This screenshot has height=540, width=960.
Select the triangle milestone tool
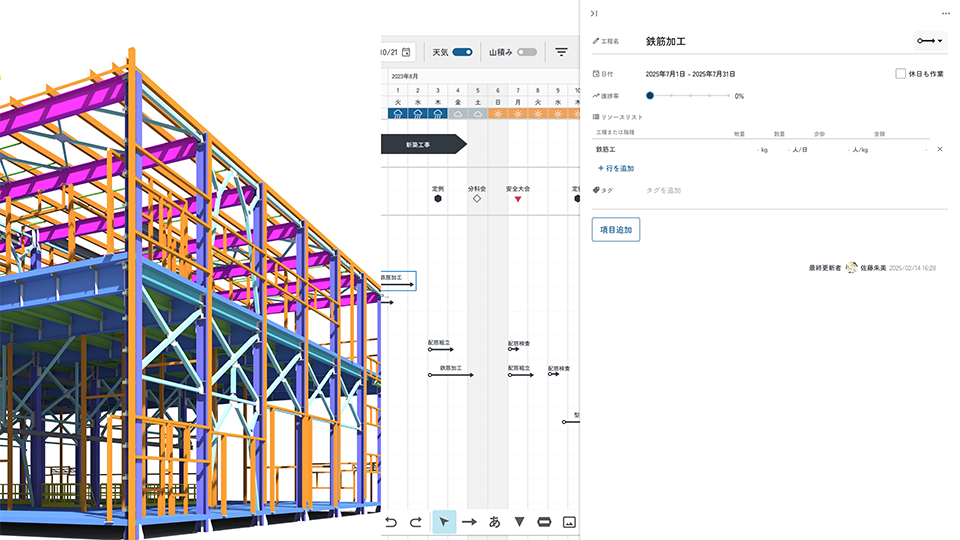coord(519,522)
